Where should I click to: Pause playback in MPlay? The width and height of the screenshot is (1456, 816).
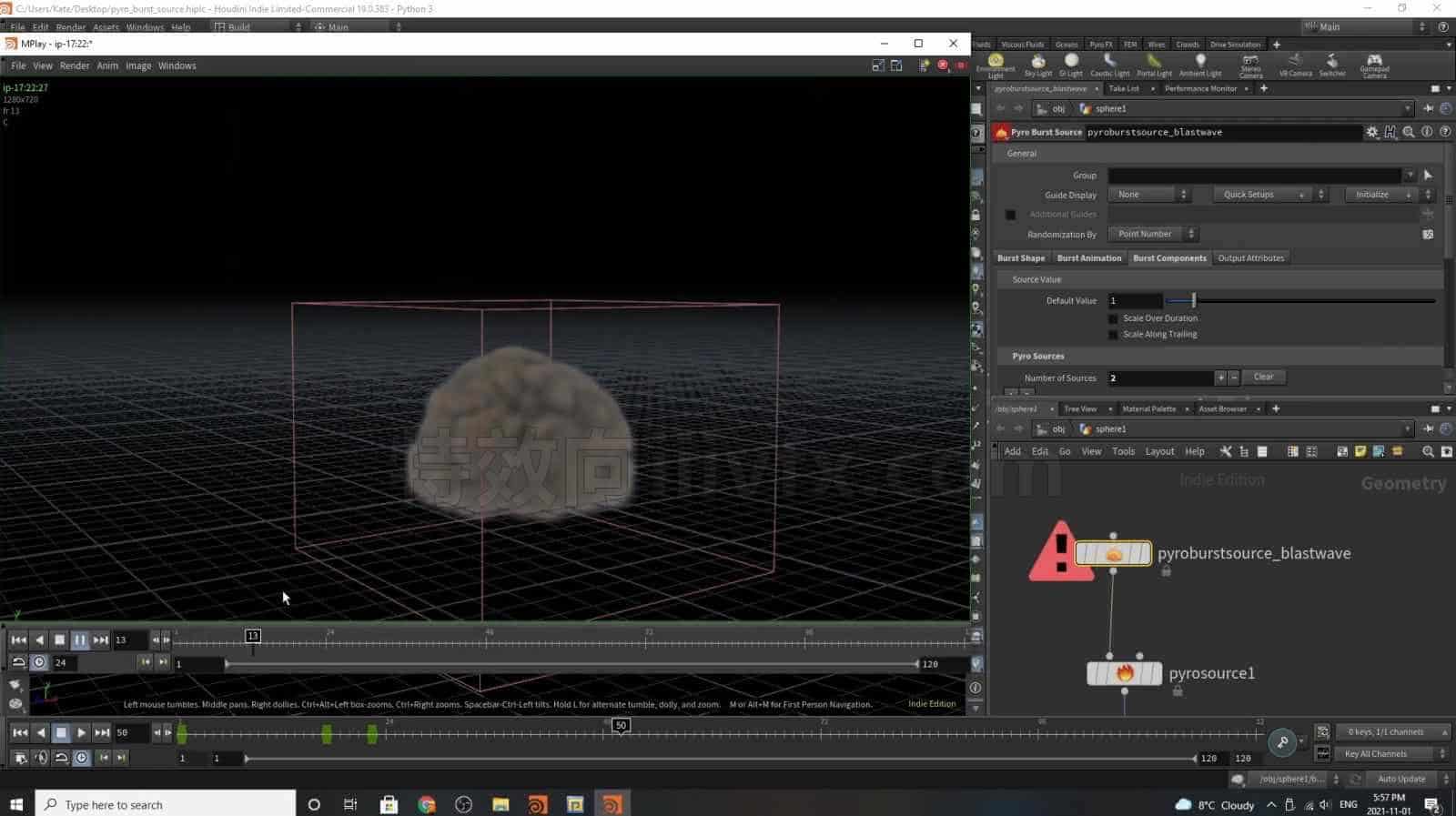79,640
